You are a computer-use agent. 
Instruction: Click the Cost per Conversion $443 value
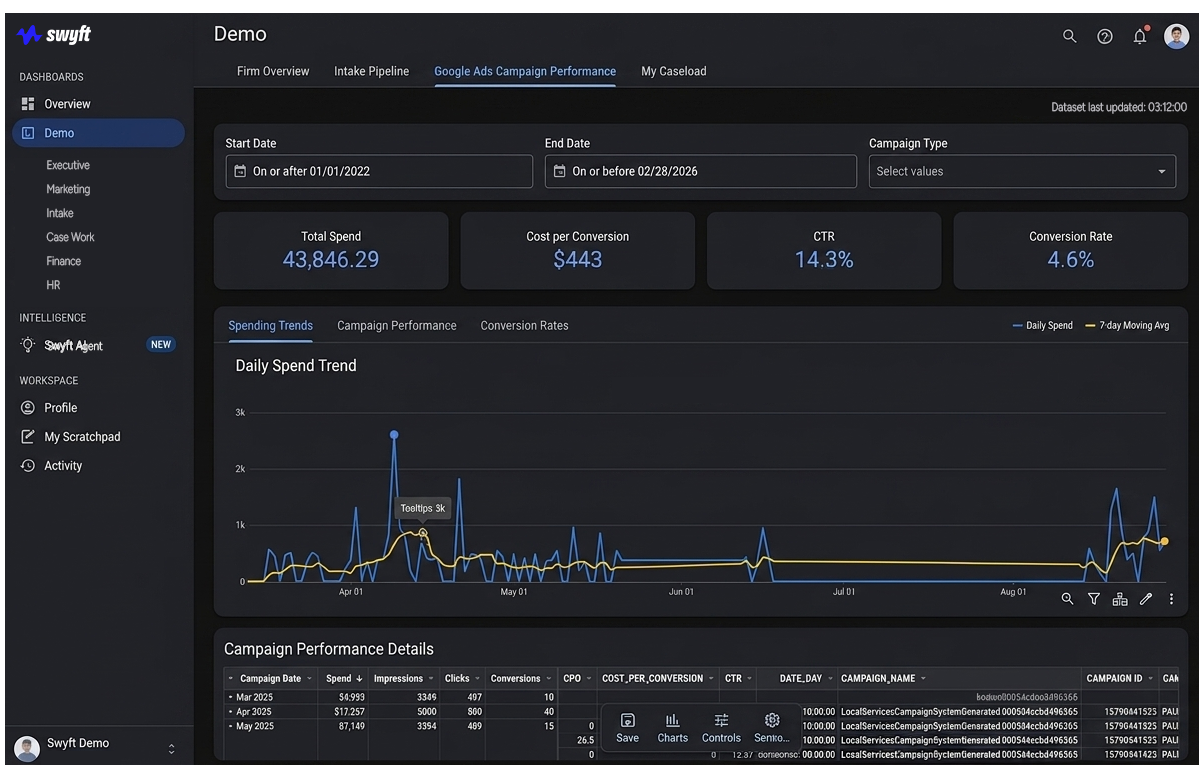click(578, 260)
